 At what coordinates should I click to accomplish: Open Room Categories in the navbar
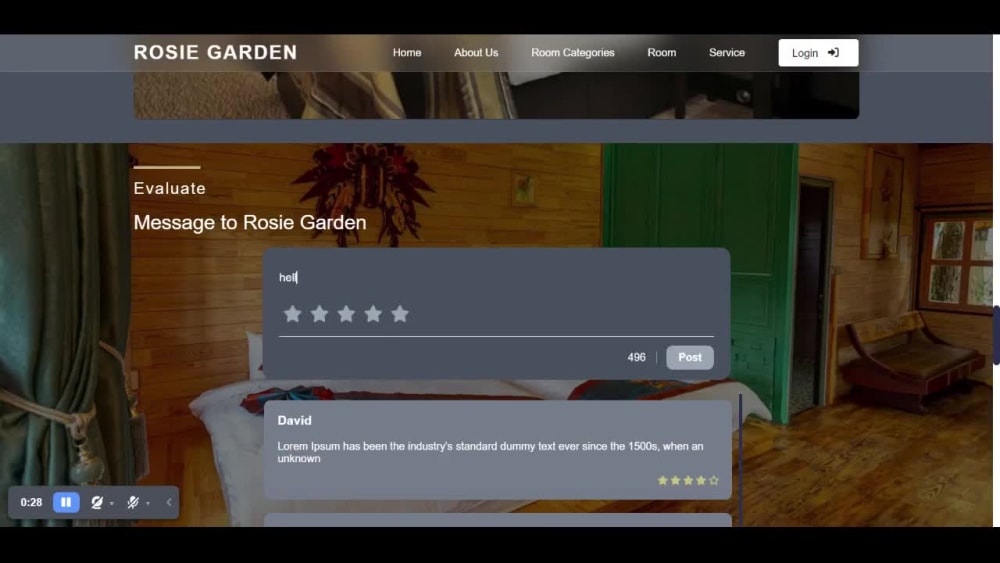(573, 53)
